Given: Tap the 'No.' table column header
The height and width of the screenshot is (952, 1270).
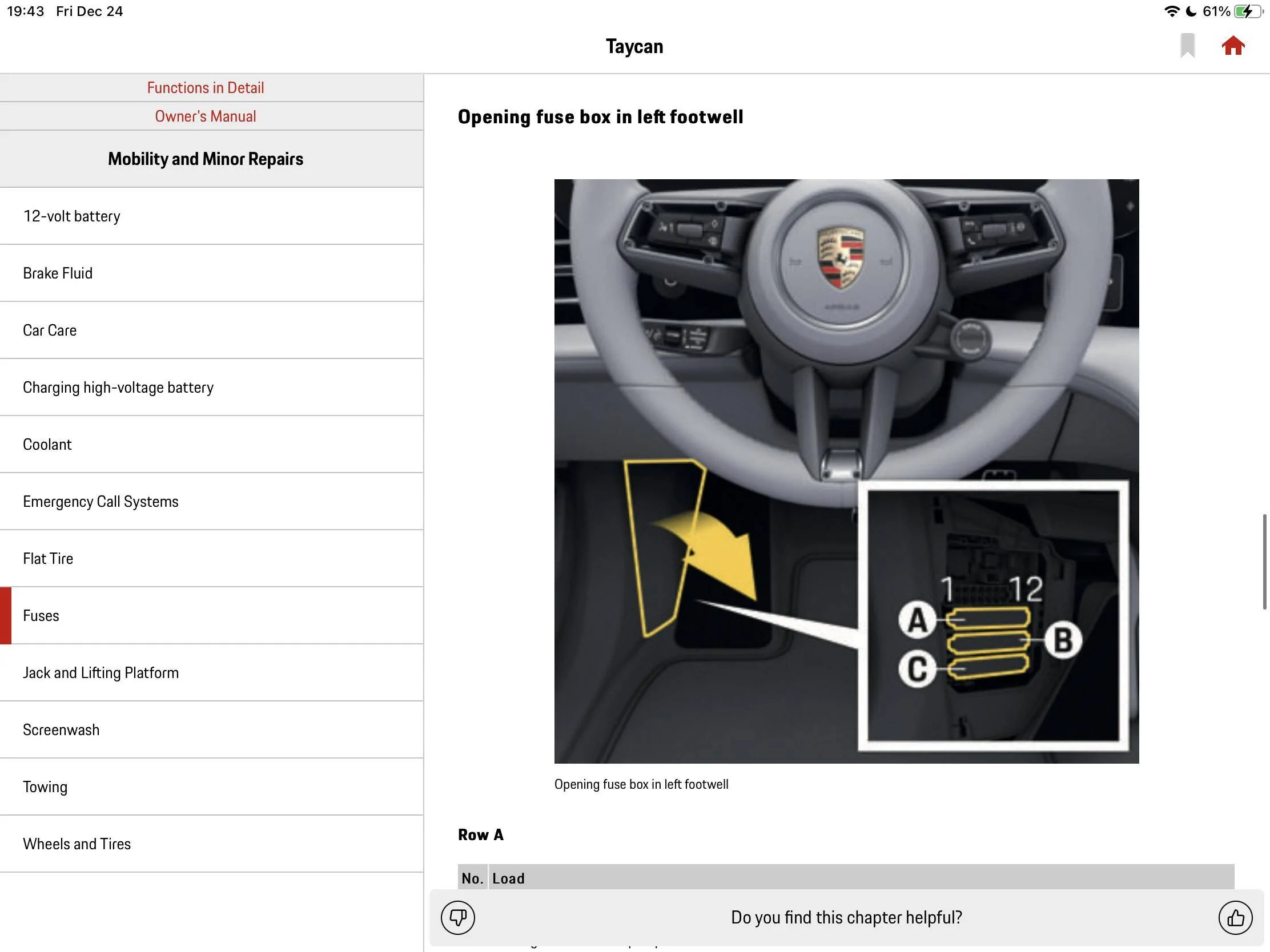Looking at the screenshot, I should (472, 878).
